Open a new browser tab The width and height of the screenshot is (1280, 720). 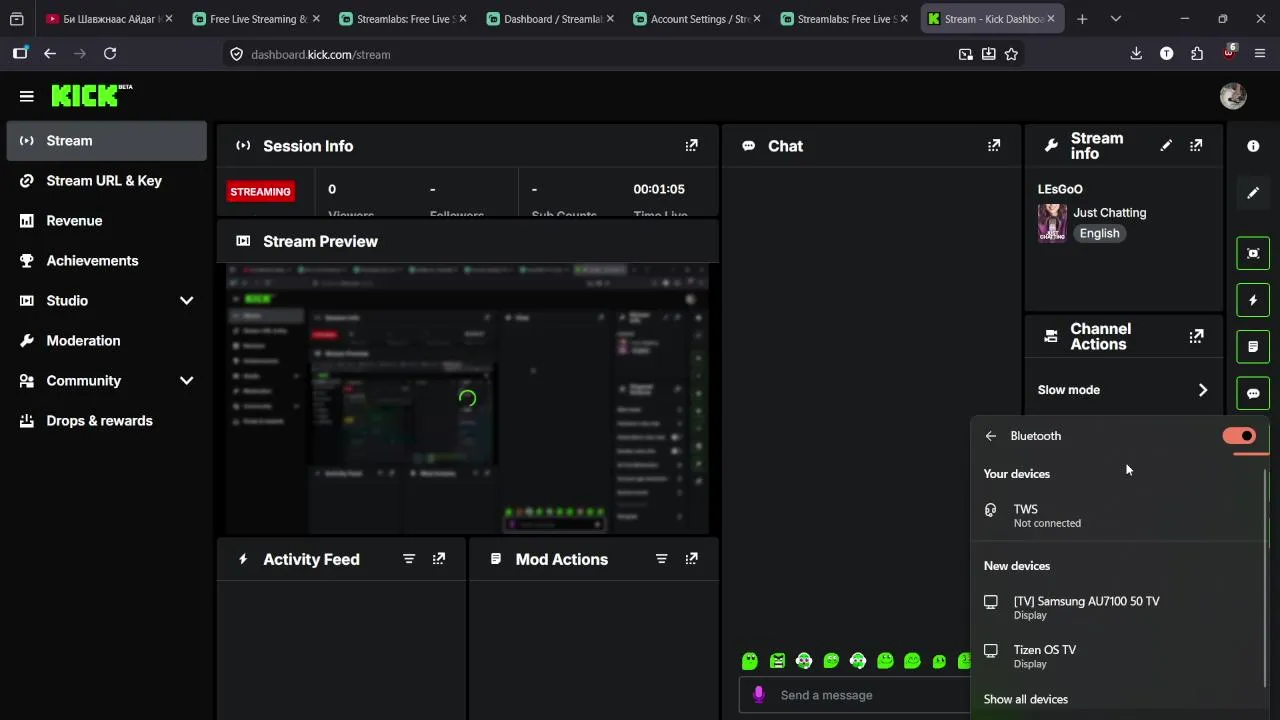(x=1082, y=19)
